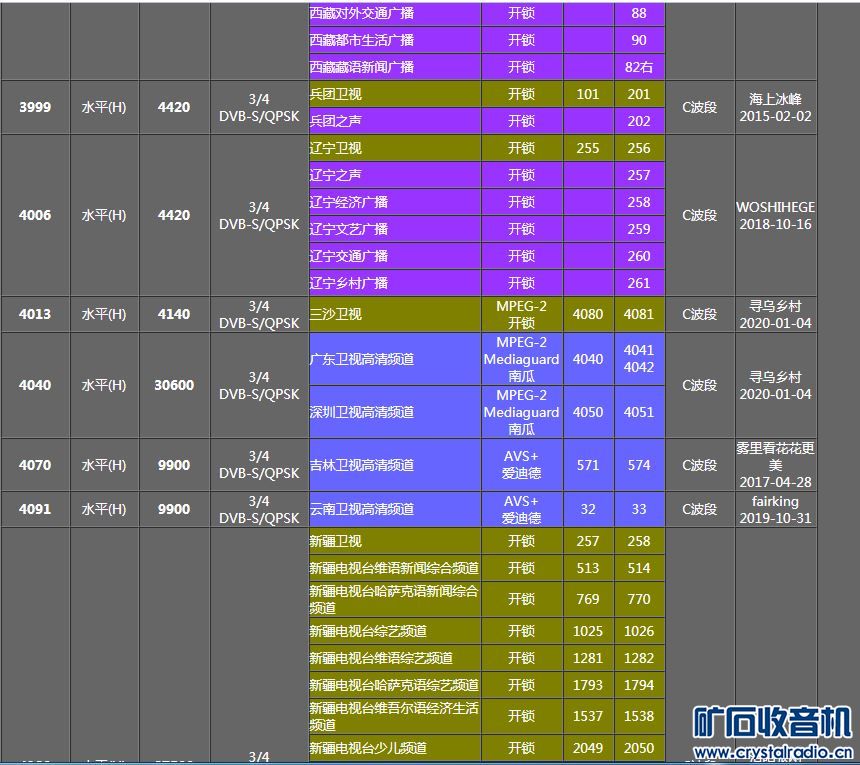This screenshot has height=765, width=860.
Task: Click channel 新疆电视台少儿频道
Action: pyautogui.click(x=395, y=748)
